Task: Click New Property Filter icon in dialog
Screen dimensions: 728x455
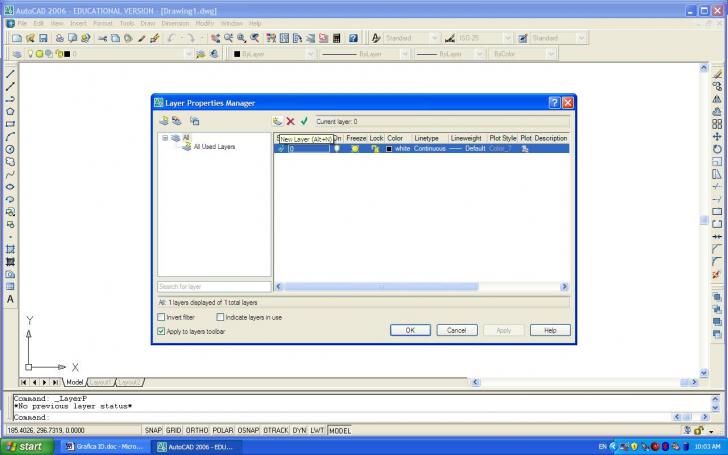Action: [164, 121]
